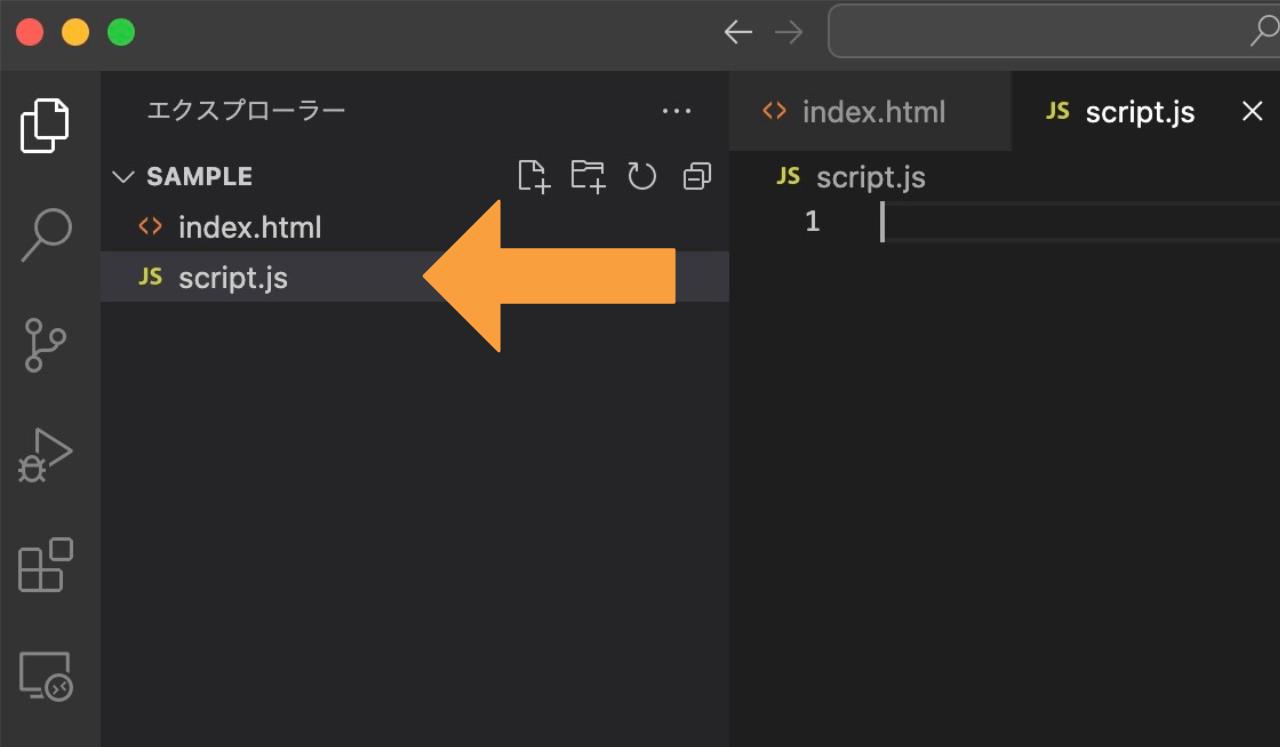Click the New File icon
This screenshot has height=747, width=1280.
coord(534,177)
